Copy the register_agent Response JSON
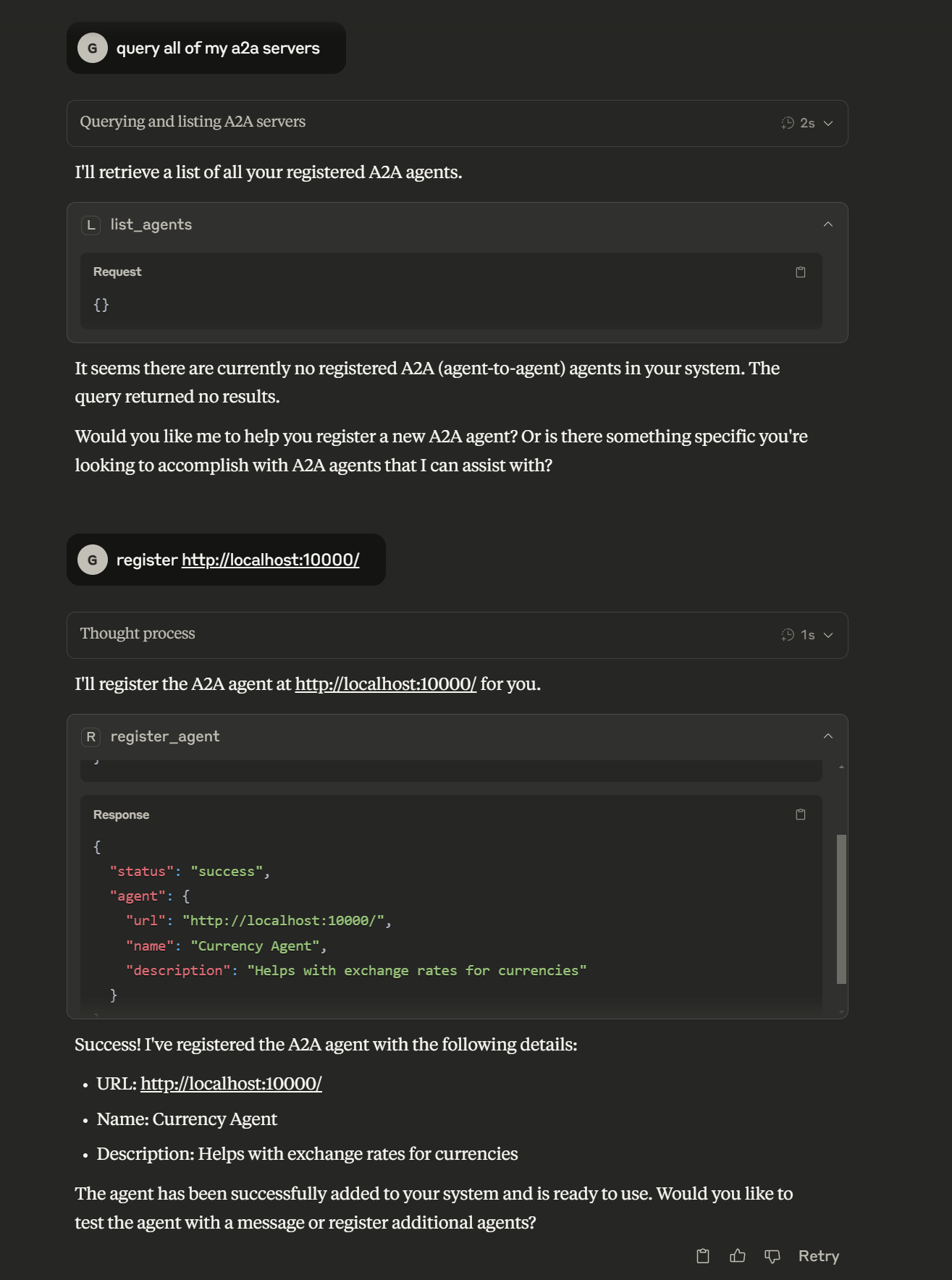 coord(801,814)
